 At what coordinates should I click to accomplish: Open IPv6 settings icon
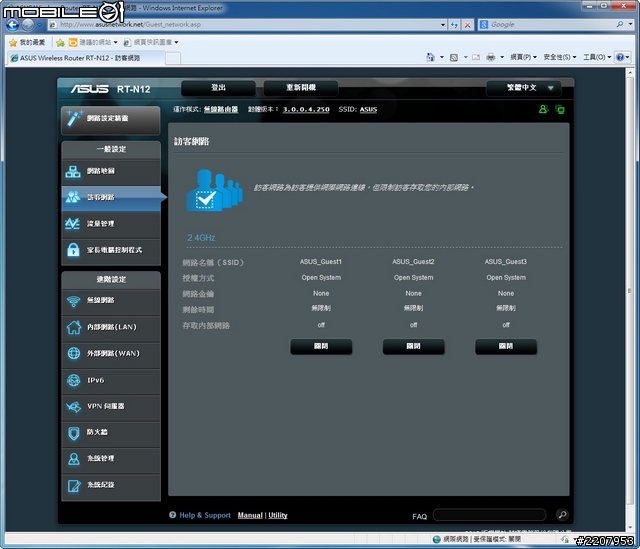tap(73, 380)
